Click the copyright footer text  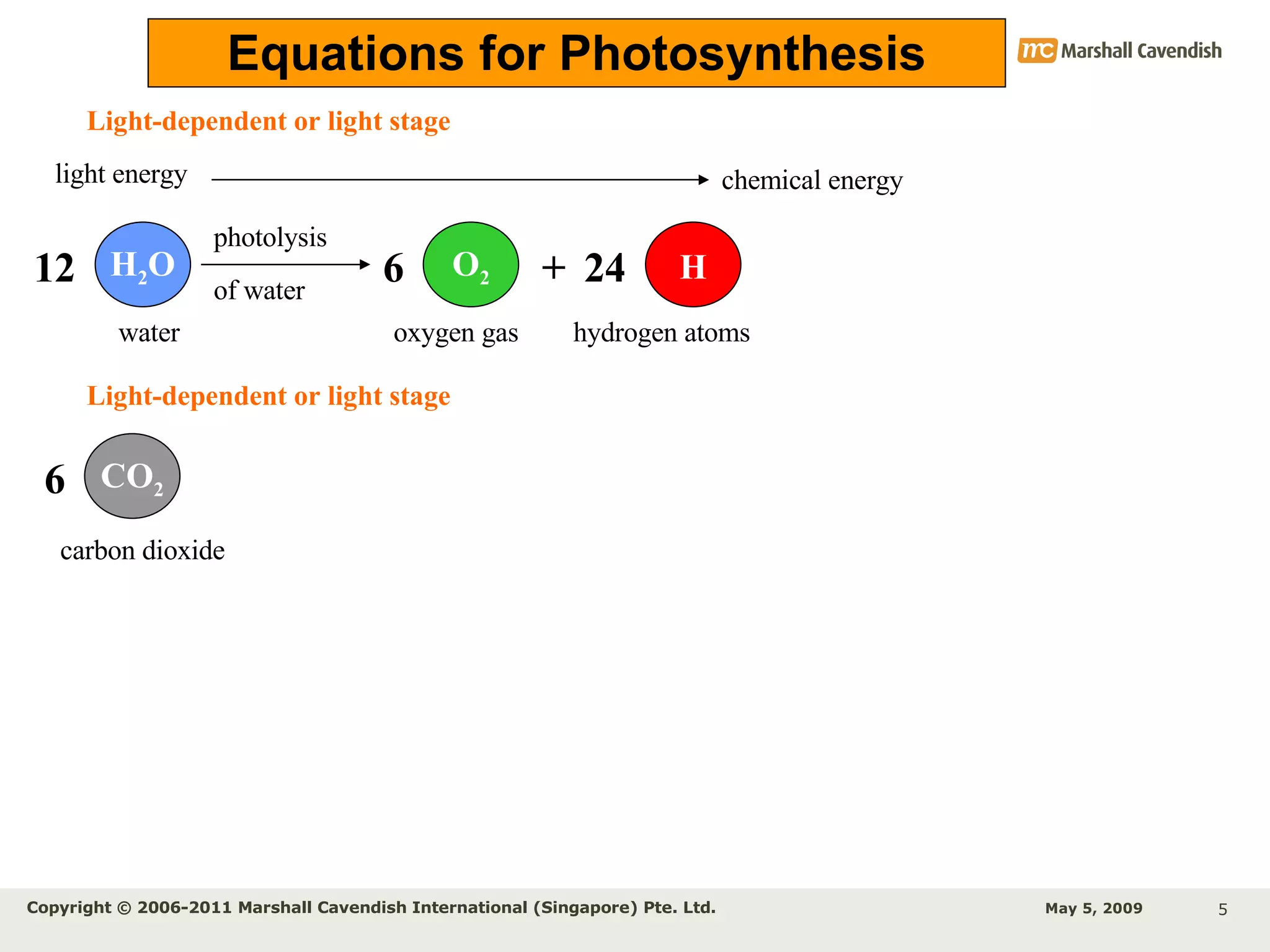pyautogui.click(x=371, y=907)
